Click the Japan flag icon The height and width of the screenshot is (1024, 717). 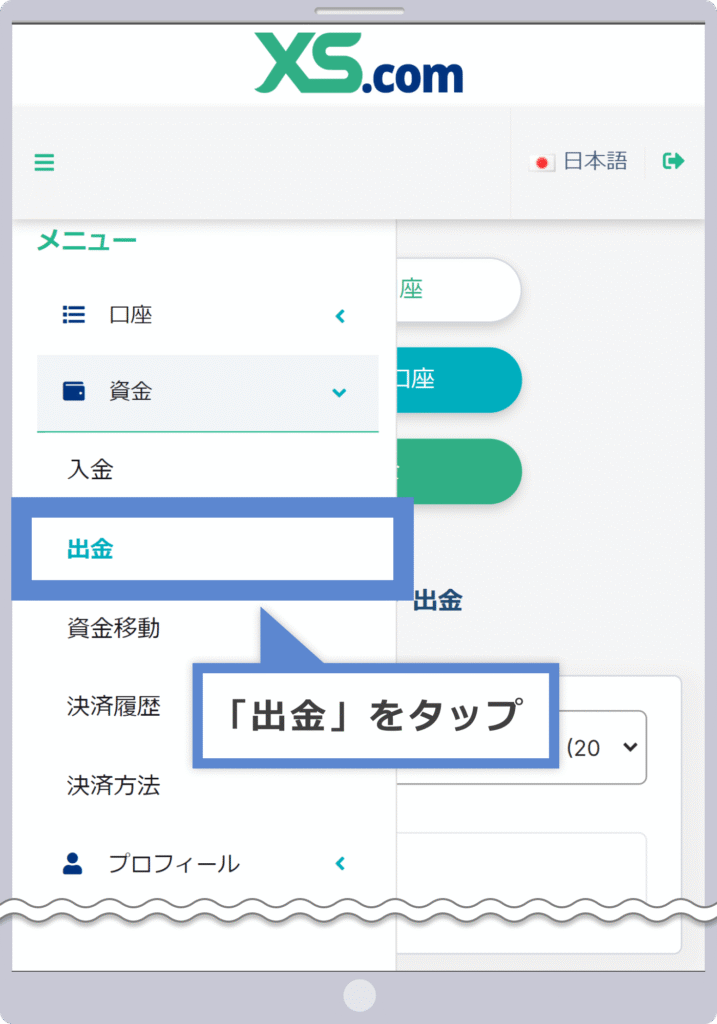pos(542,162)
